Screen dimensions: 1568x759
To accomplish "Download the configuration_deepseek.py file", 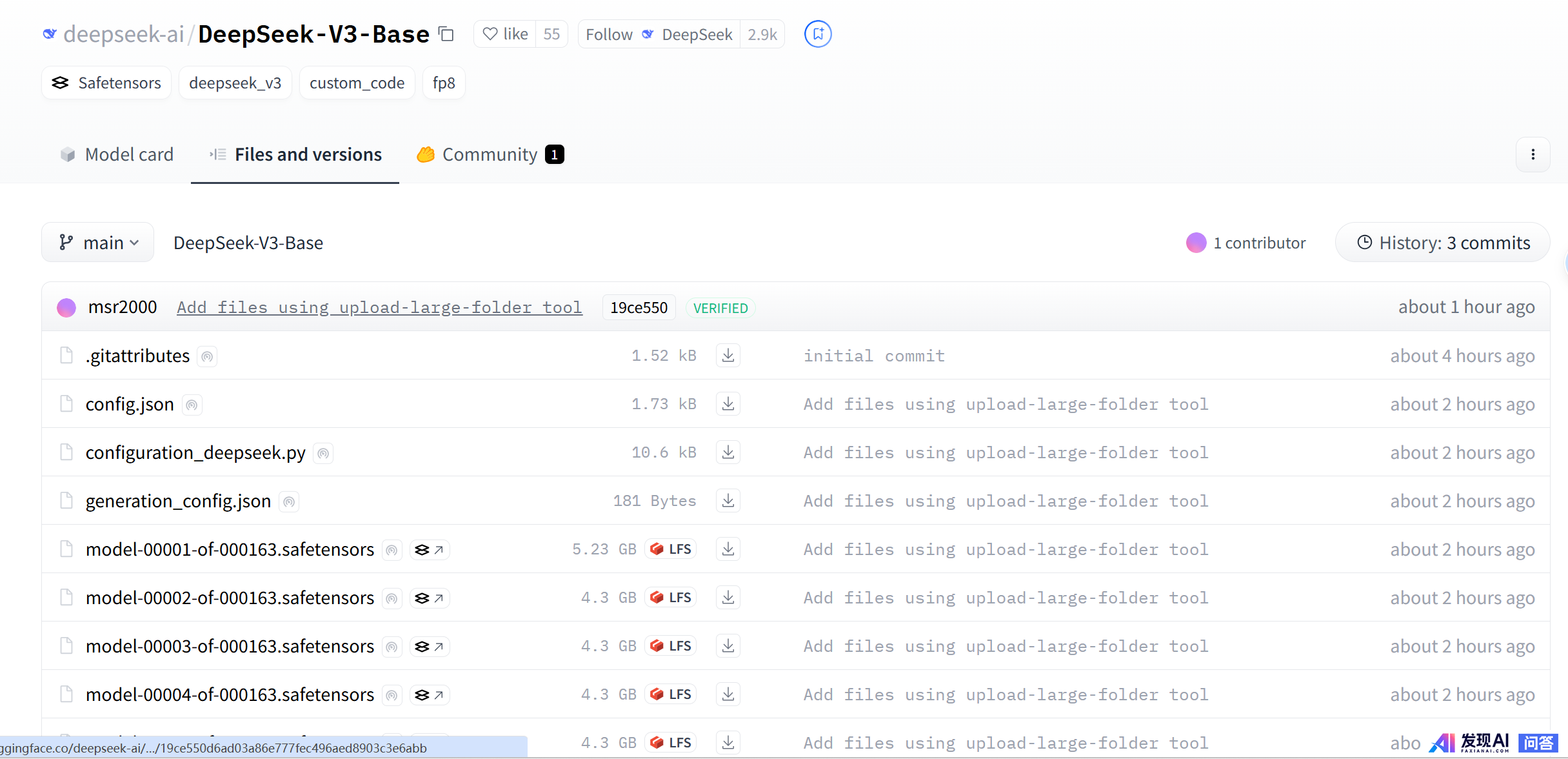I will pyautogui.click(x=728, y=452).
